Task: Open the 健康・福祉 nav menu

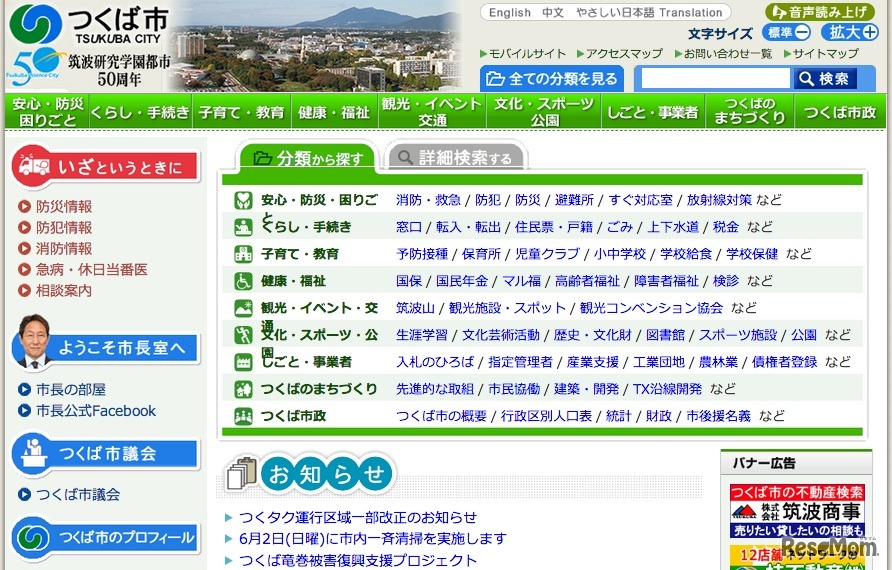Action: 334,111
